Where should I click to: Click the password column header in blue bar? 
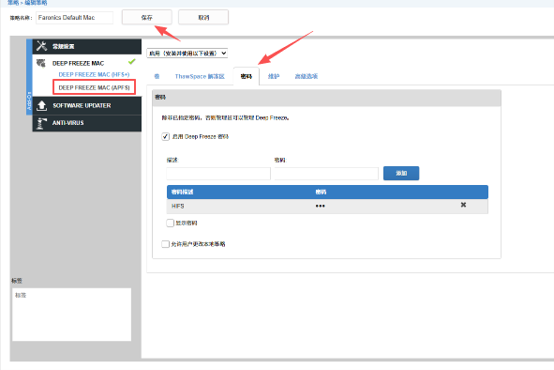pyautogui.click(x=321, y=192)
